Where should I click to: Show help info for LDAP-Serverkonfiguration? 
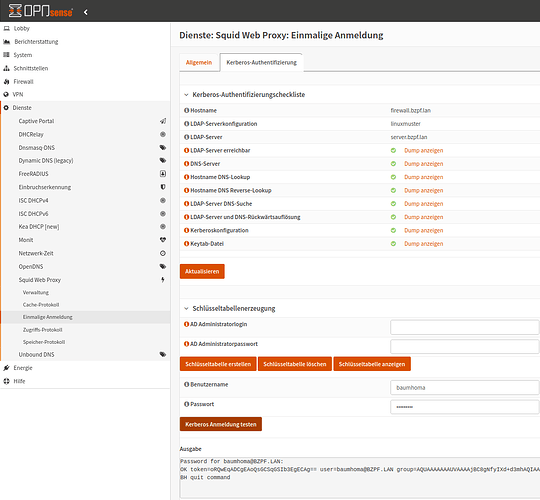click(186, 124)
